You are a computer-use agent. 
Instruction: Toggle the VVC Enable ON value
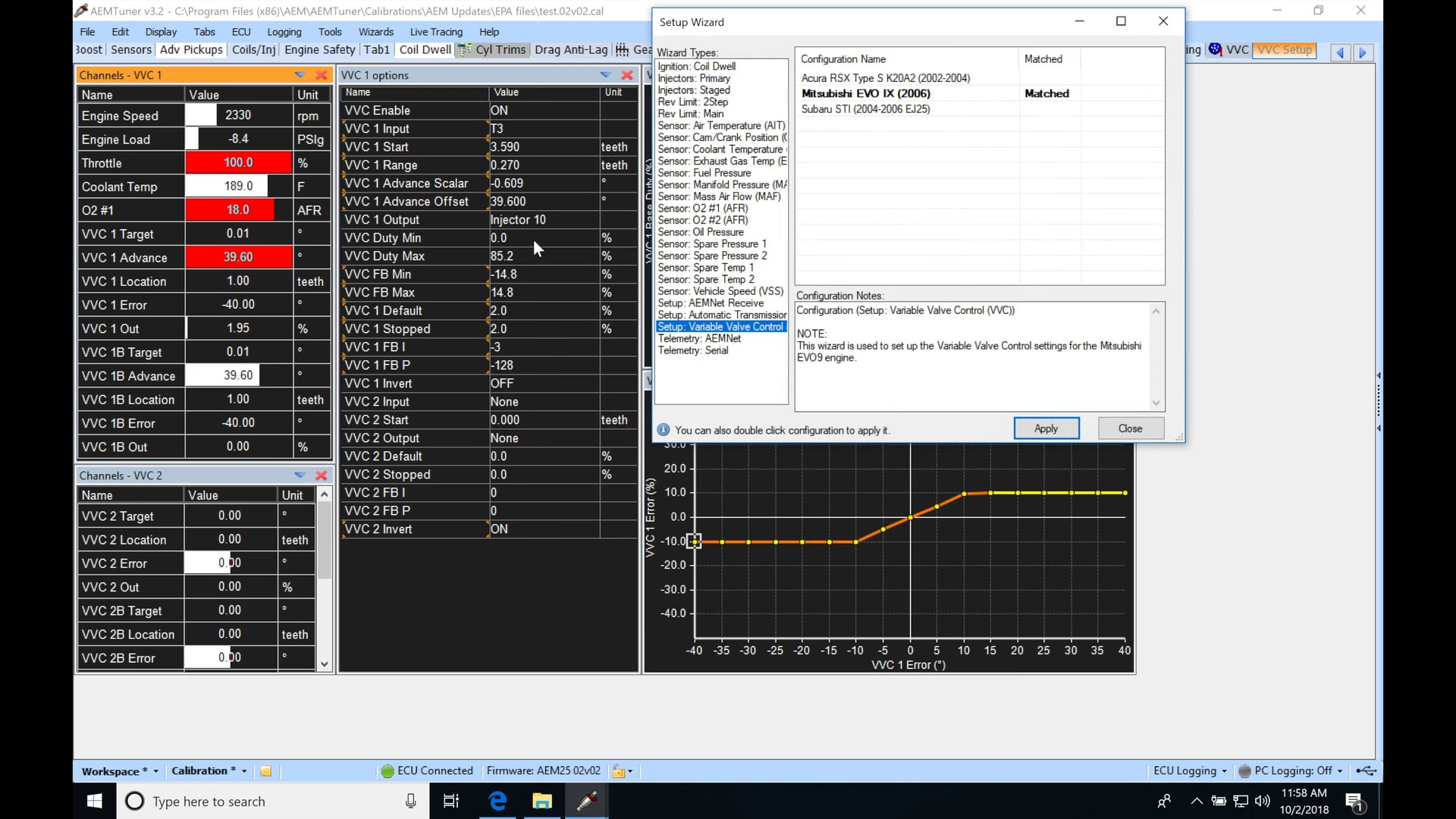click(x=499, y=111)
